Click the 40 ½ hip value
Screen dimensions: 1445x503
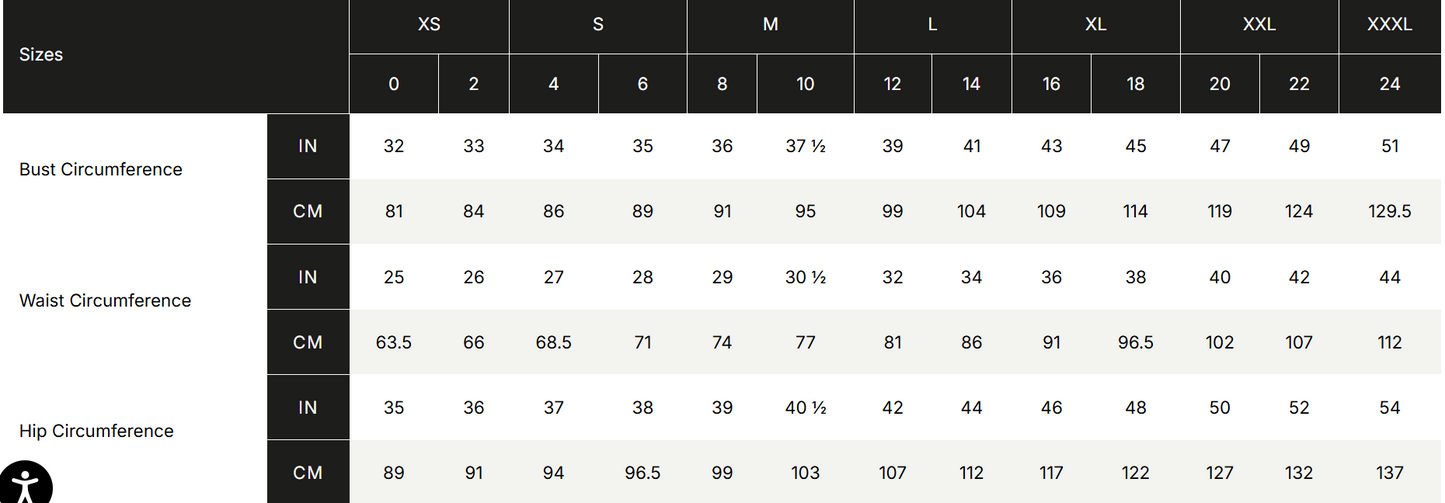coord(805,407)
